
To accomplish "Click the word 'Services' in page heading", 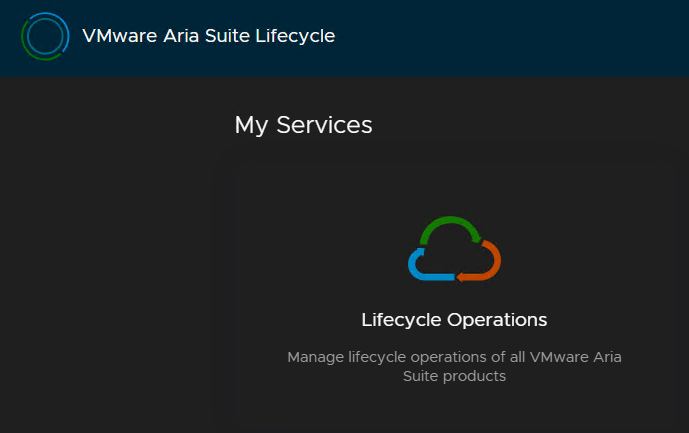I will point(324,125).
